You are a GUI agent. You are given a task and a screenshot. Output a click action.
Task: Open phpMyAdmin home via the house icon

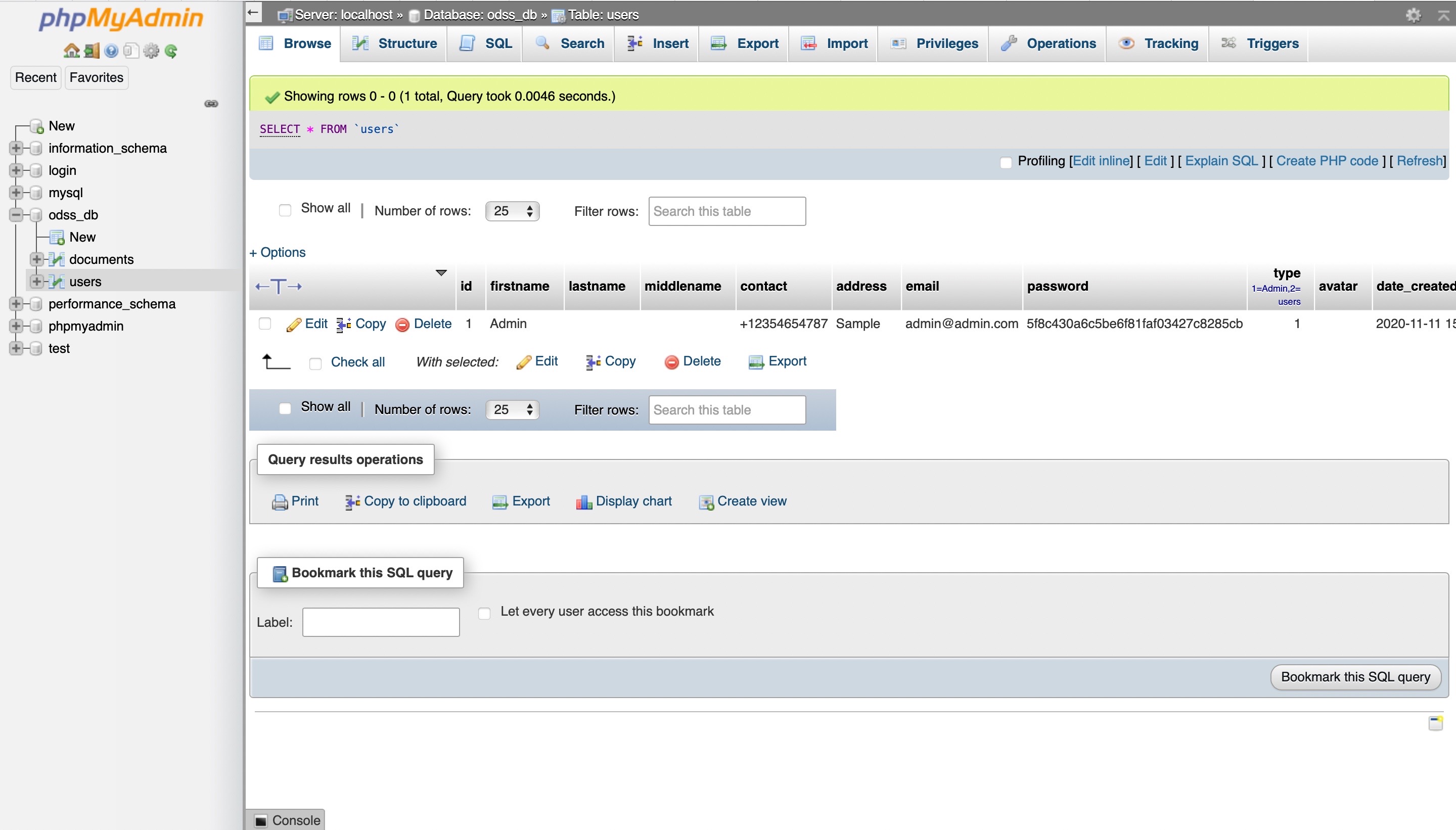coord(71,50)
